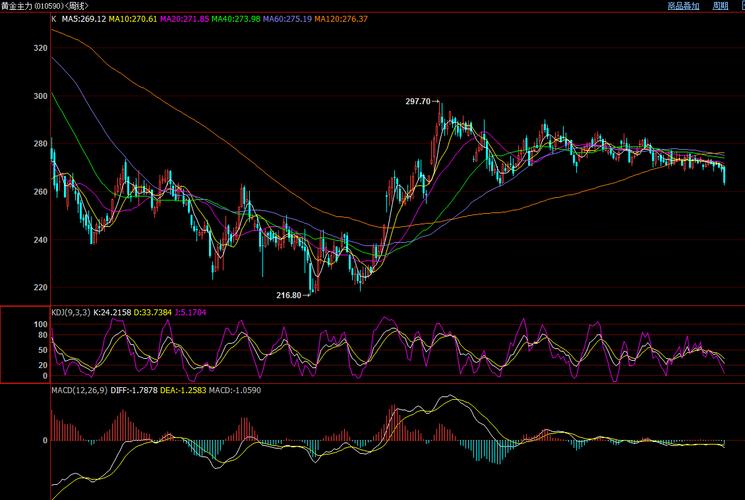The width and height of the screenshot is (745, 500).
Task: Click the 20 level on KDJ axis
Action: point(43,365)
